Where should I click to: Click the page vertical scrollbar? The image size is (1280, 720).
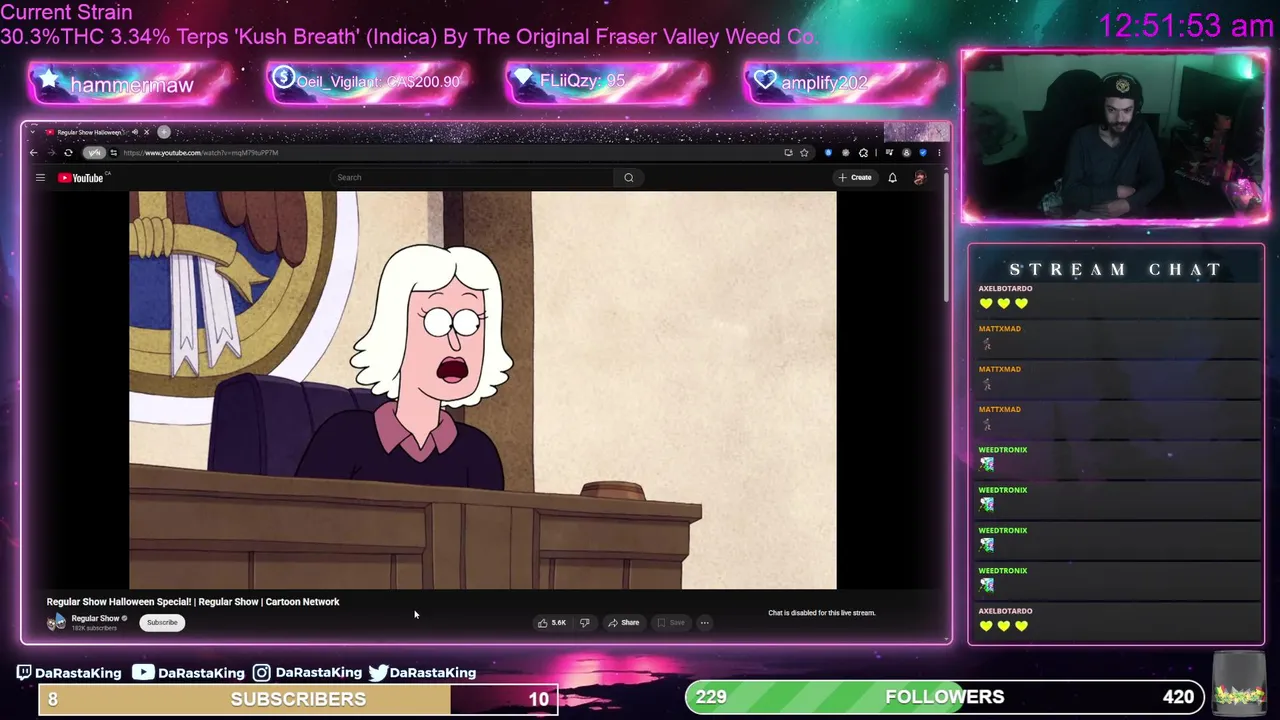point(946,240)
